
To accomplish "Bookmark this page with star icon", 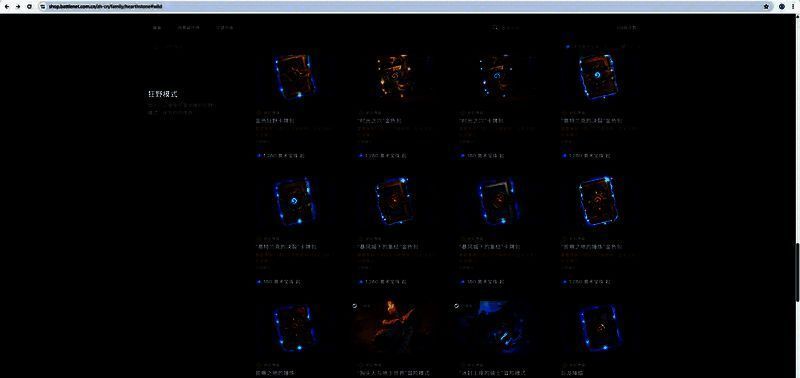I will click(x=766, y=7).
